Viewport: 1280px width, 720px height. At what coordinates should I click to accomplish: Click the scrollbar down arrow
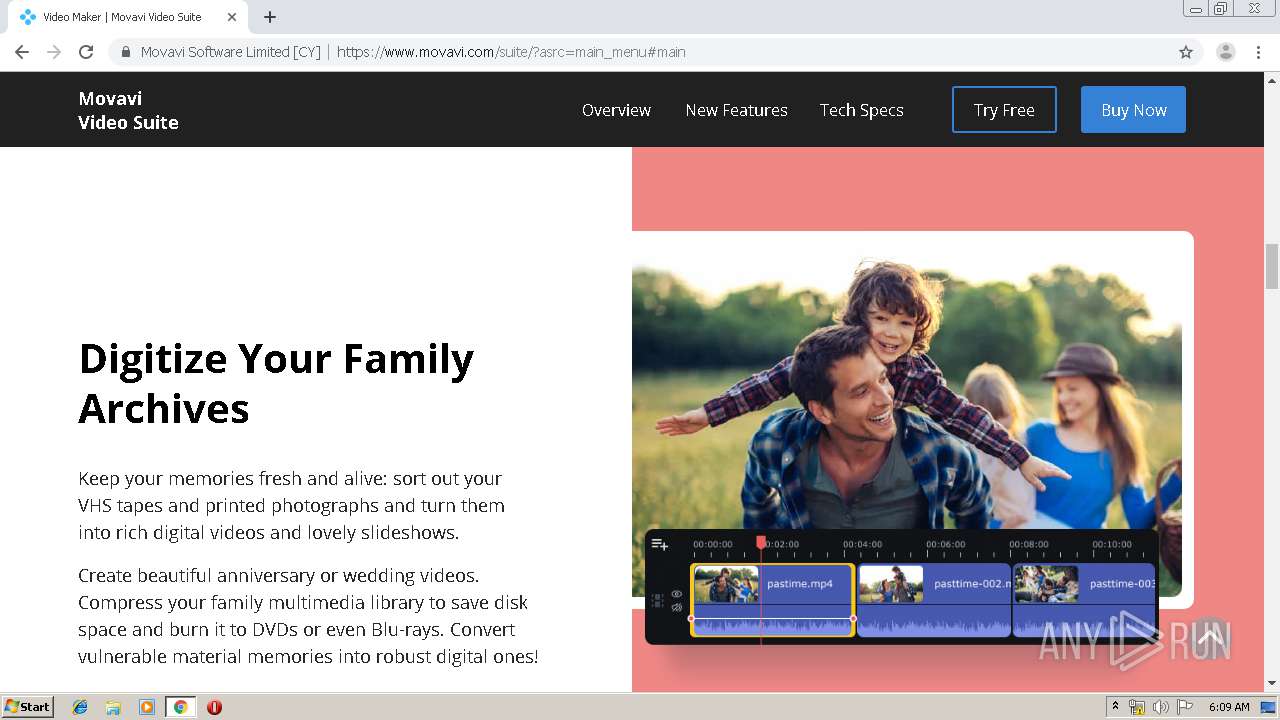(1272, 684)
